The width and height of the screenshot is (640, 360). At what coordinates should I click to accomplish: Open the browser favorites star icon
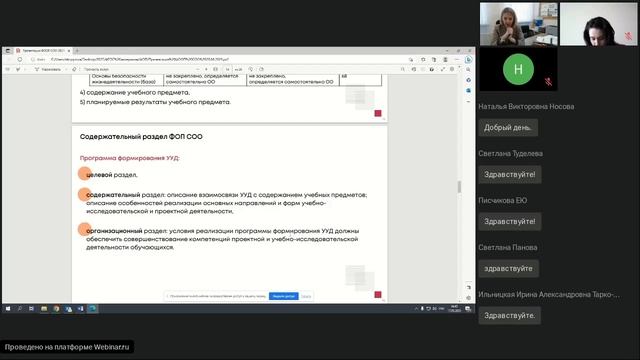423,60
